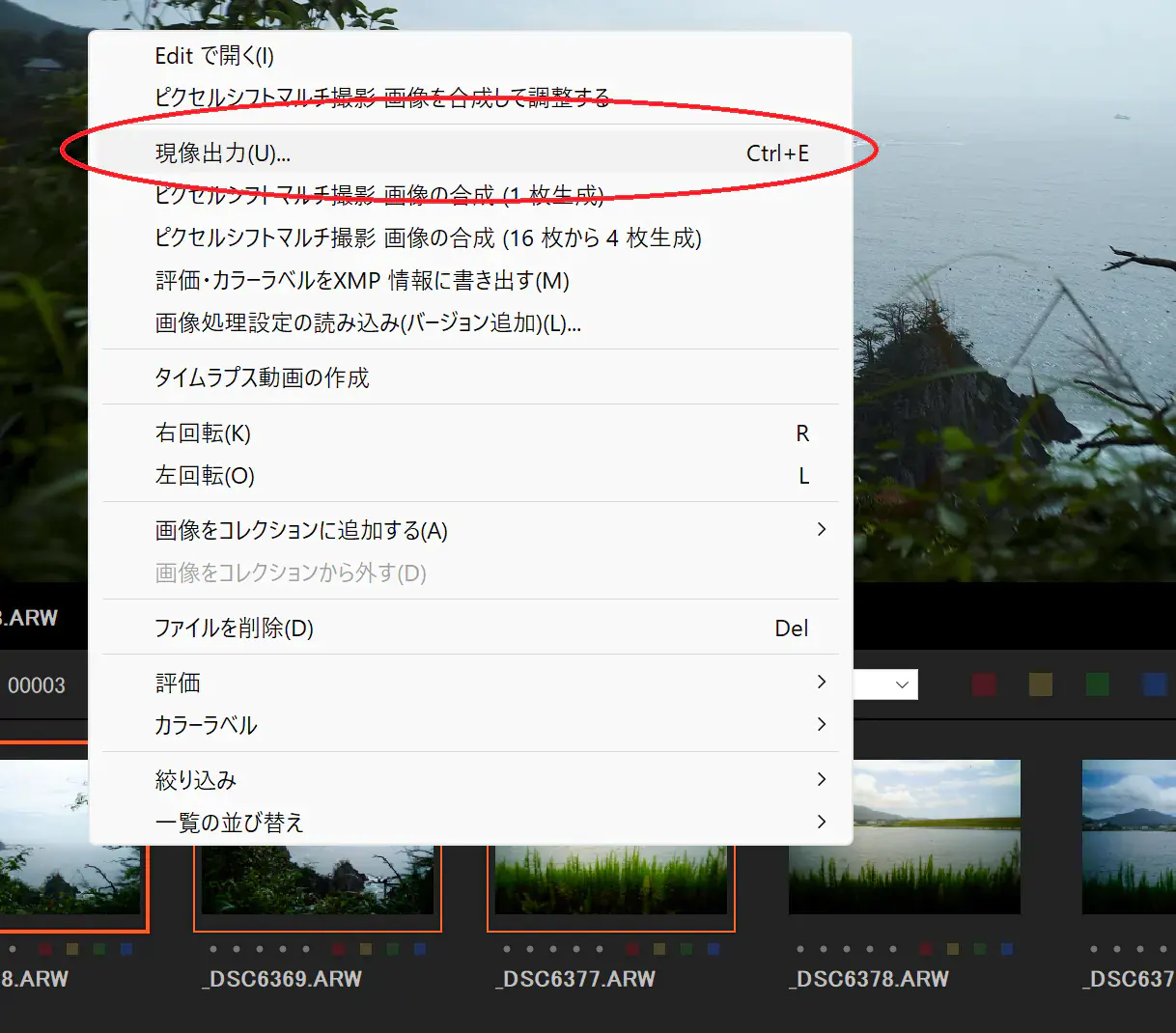This screenshot has width=1176, height=1033.
Task: Apply yellow color label to _DSC6377.ARW
Action: tap(658, 949)
